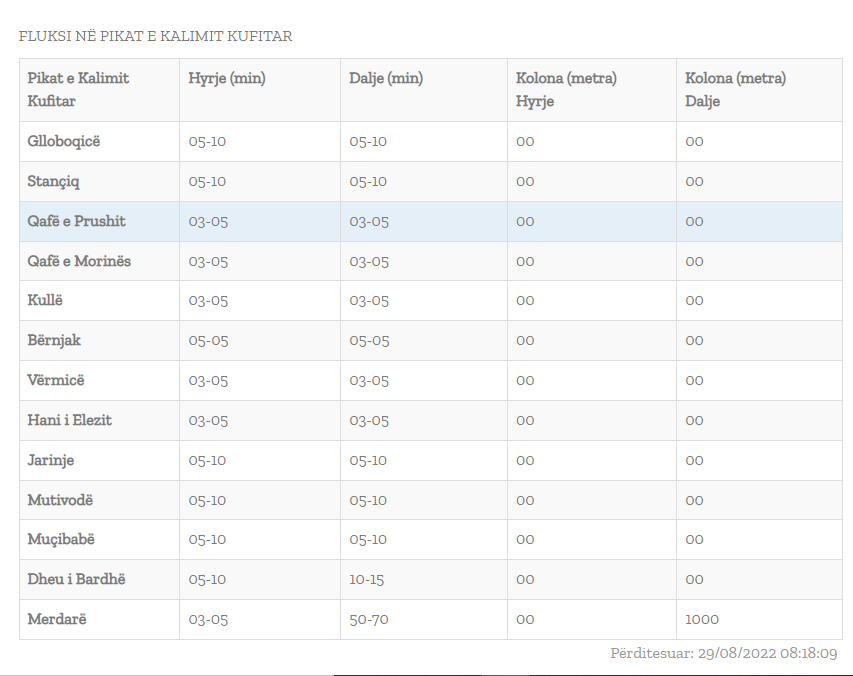Select the Hani i Elezit row label

[x=69, y=420]
